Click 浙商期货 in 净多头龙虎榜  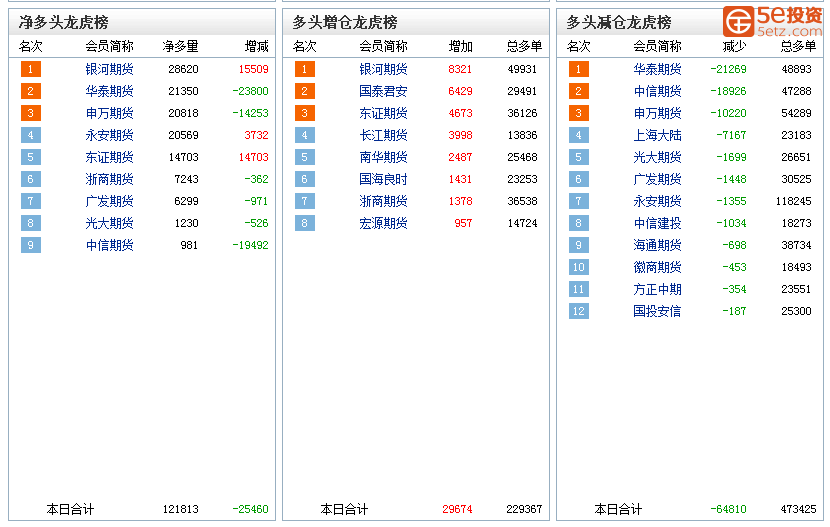pyautogui.click(x=110, y=179)
